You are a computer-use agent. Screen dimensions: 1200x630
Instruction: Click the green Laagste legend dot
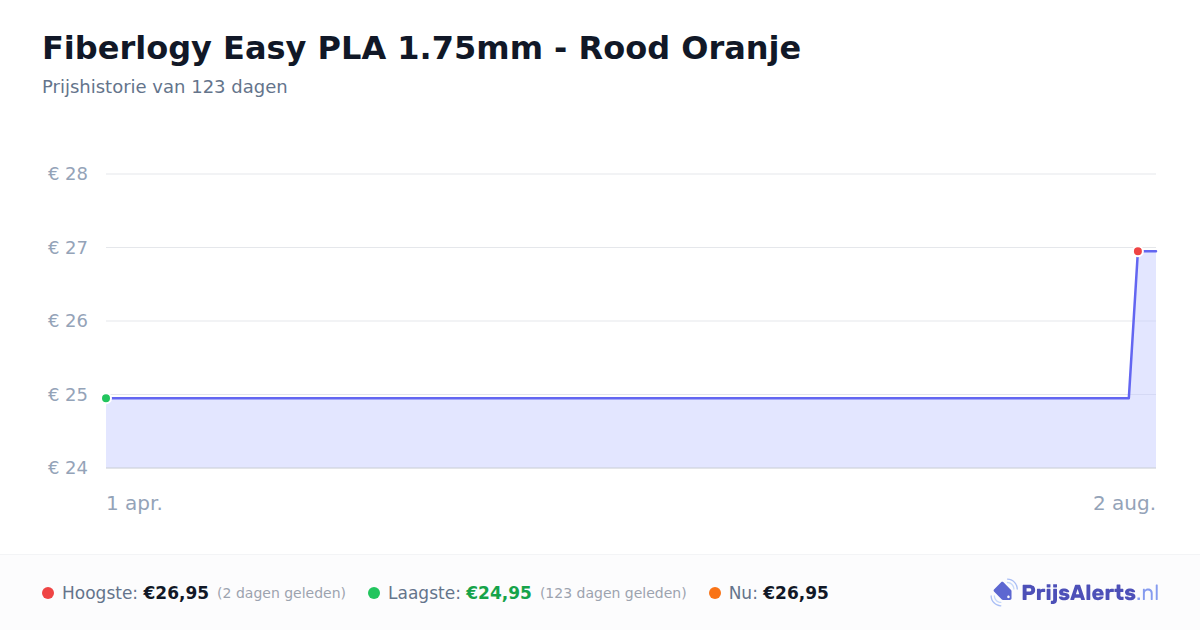click(374, 593)
